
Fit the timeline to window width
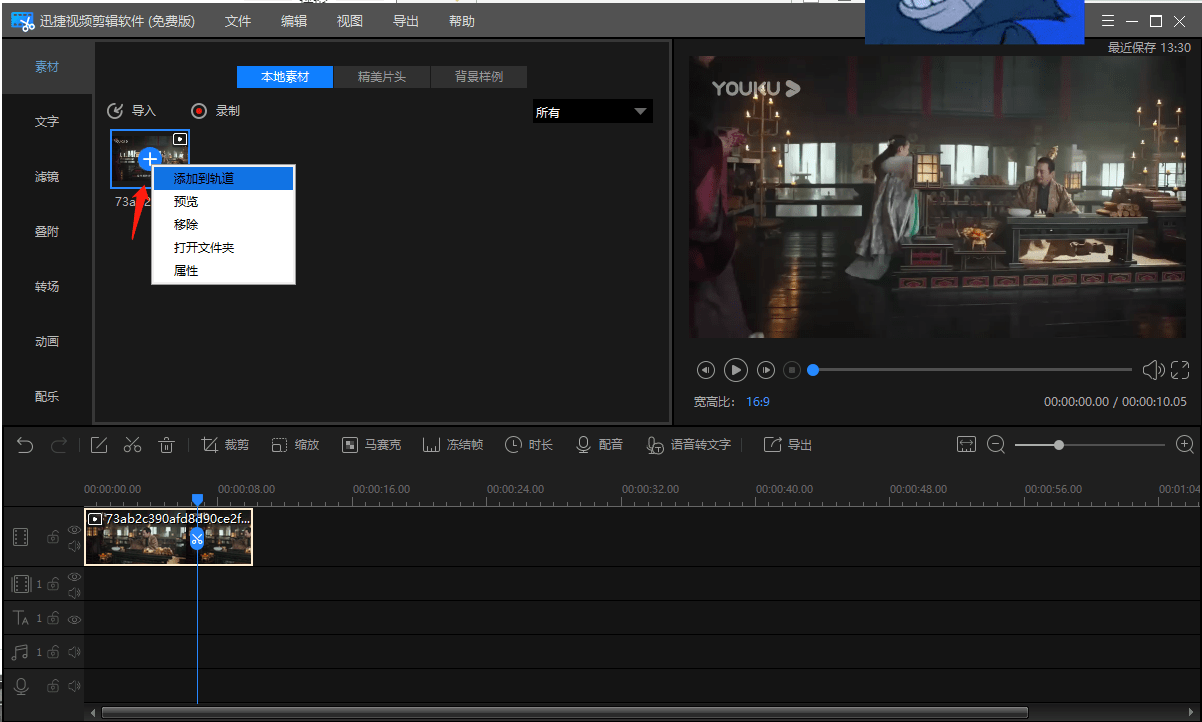tap(966, 445)
